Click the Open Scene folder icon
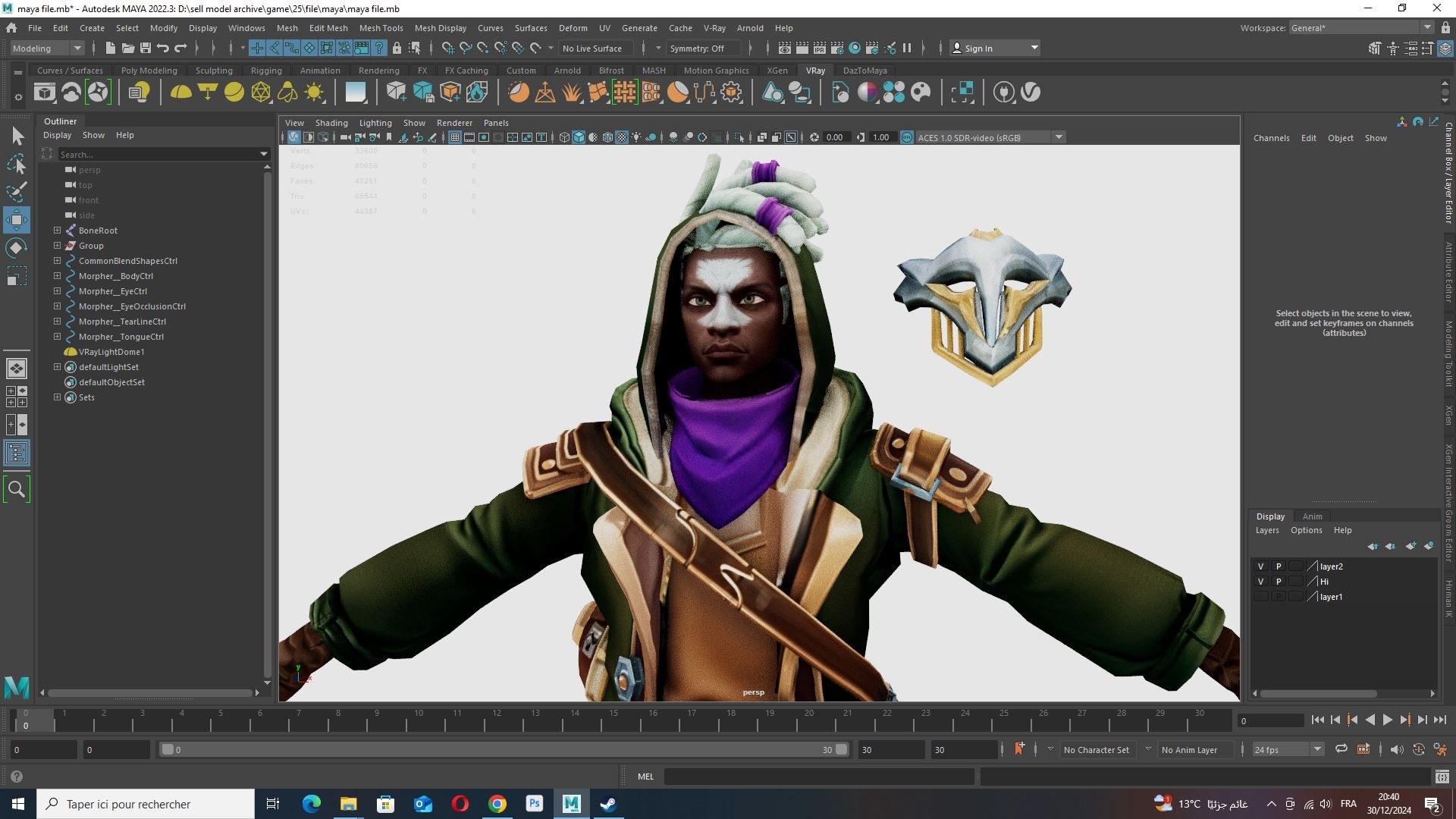Viewport: 1456px width, 819px height. 128,48
